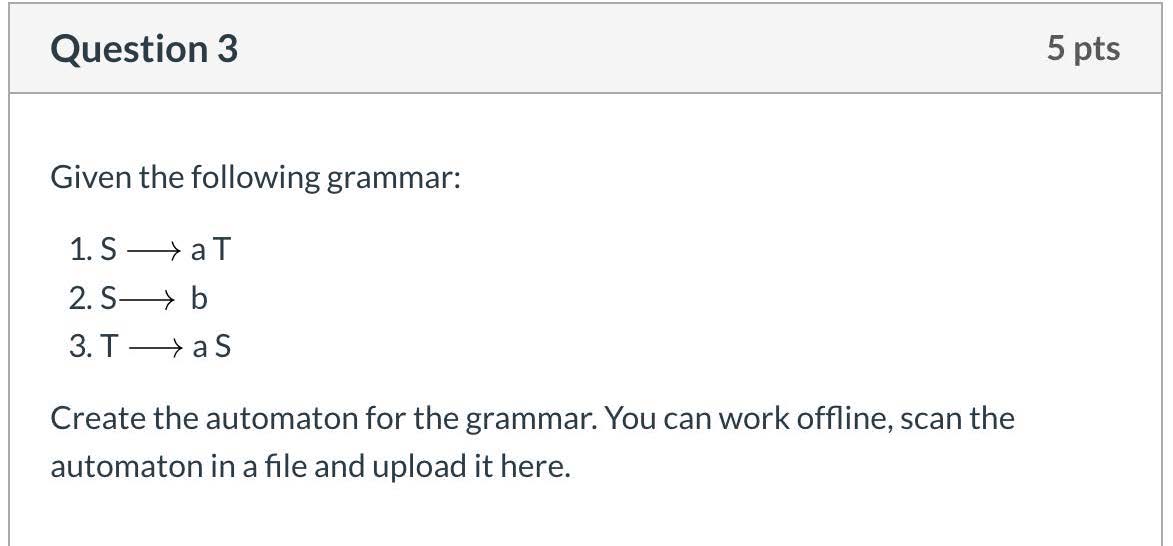Viewport: 1173px width, 546px height.
Task: Click the "T" ending rule 1
Action: (221, 250)
